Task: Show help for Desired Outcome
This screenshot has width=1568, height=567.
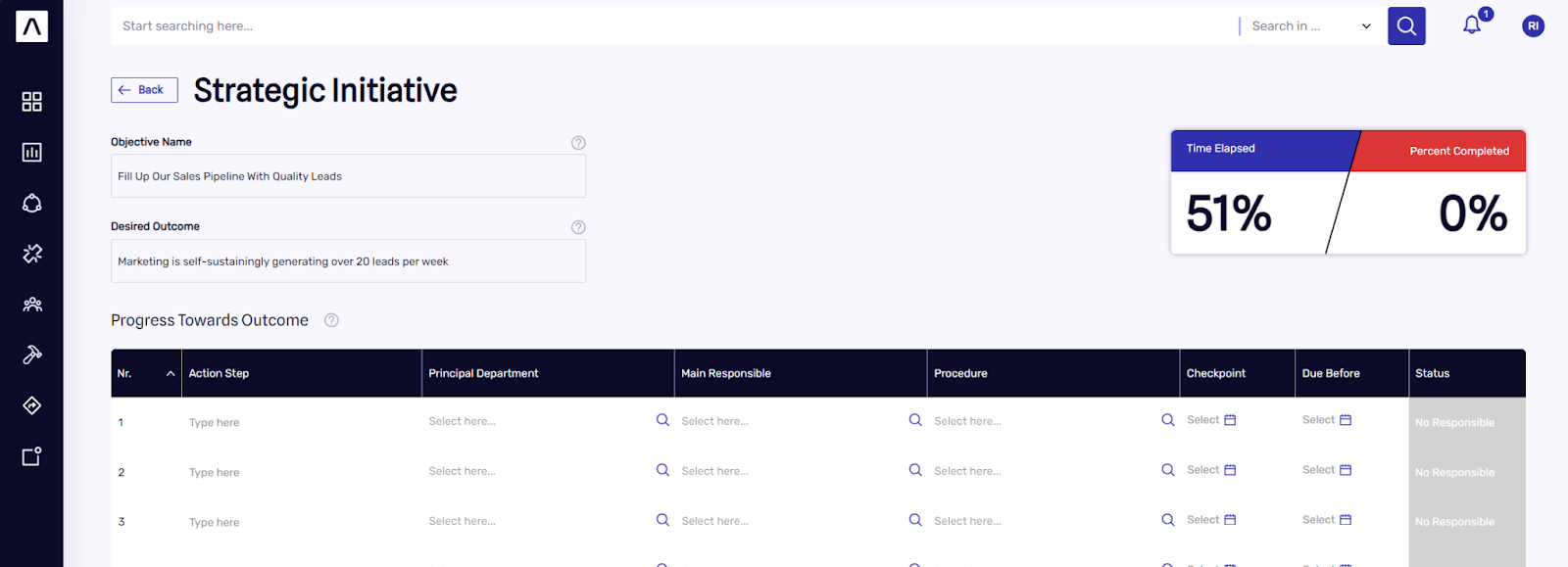Action: (578, 227)
